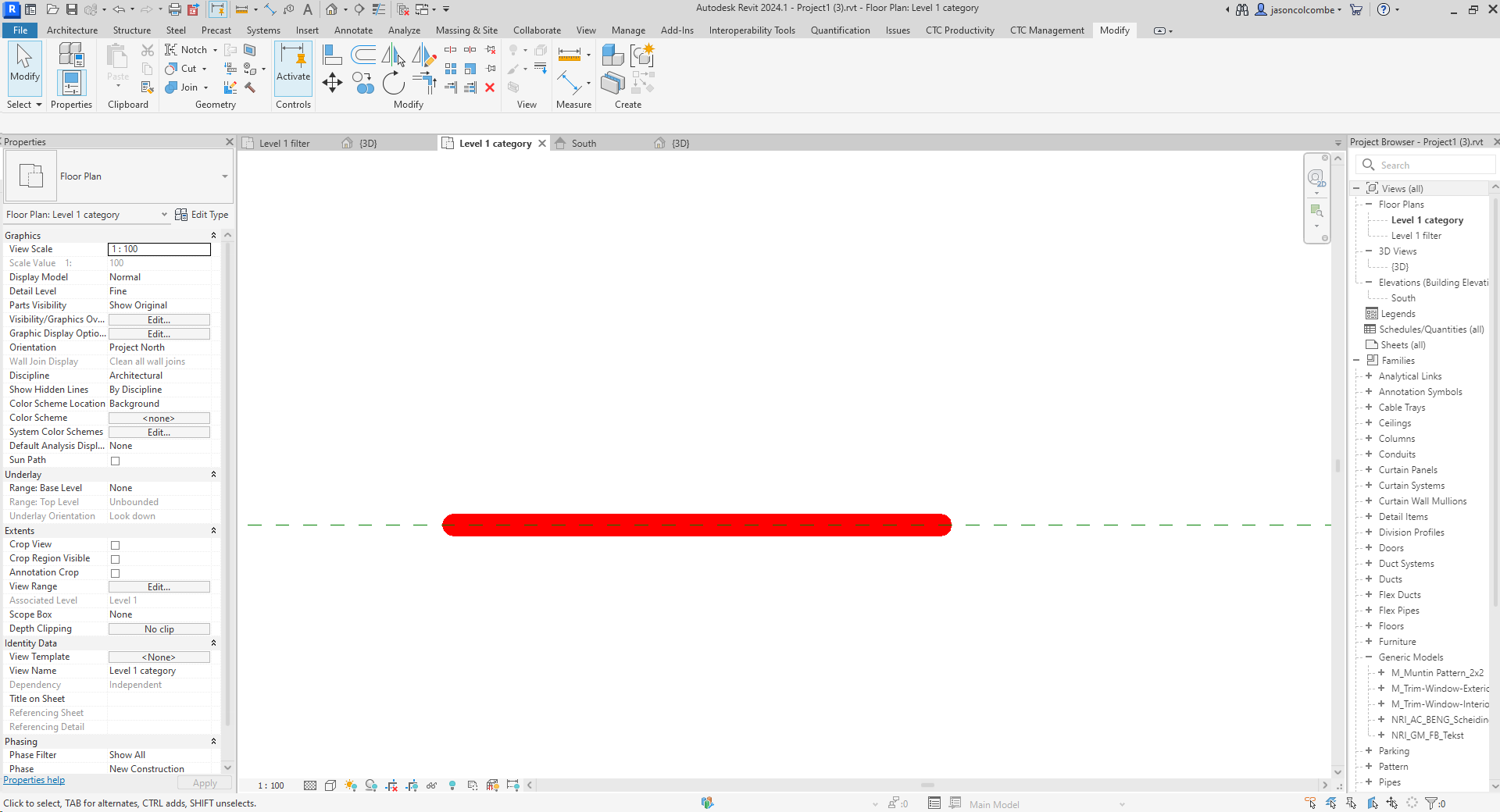
Task: Switch to the South elevation view tab
Action: point(583,143)
